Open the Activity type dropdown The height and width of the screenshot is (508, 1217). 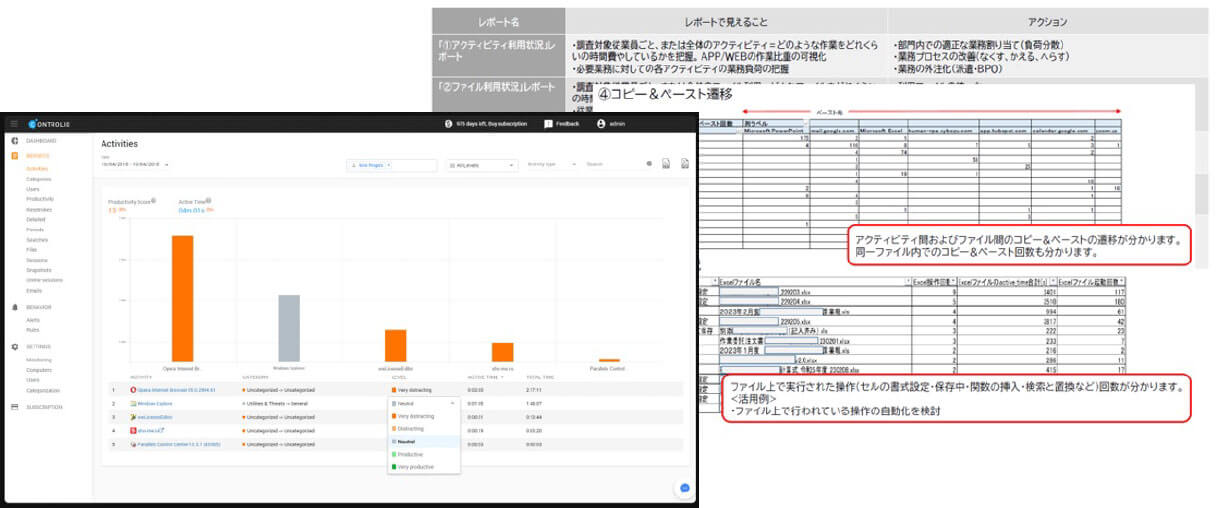551,164
